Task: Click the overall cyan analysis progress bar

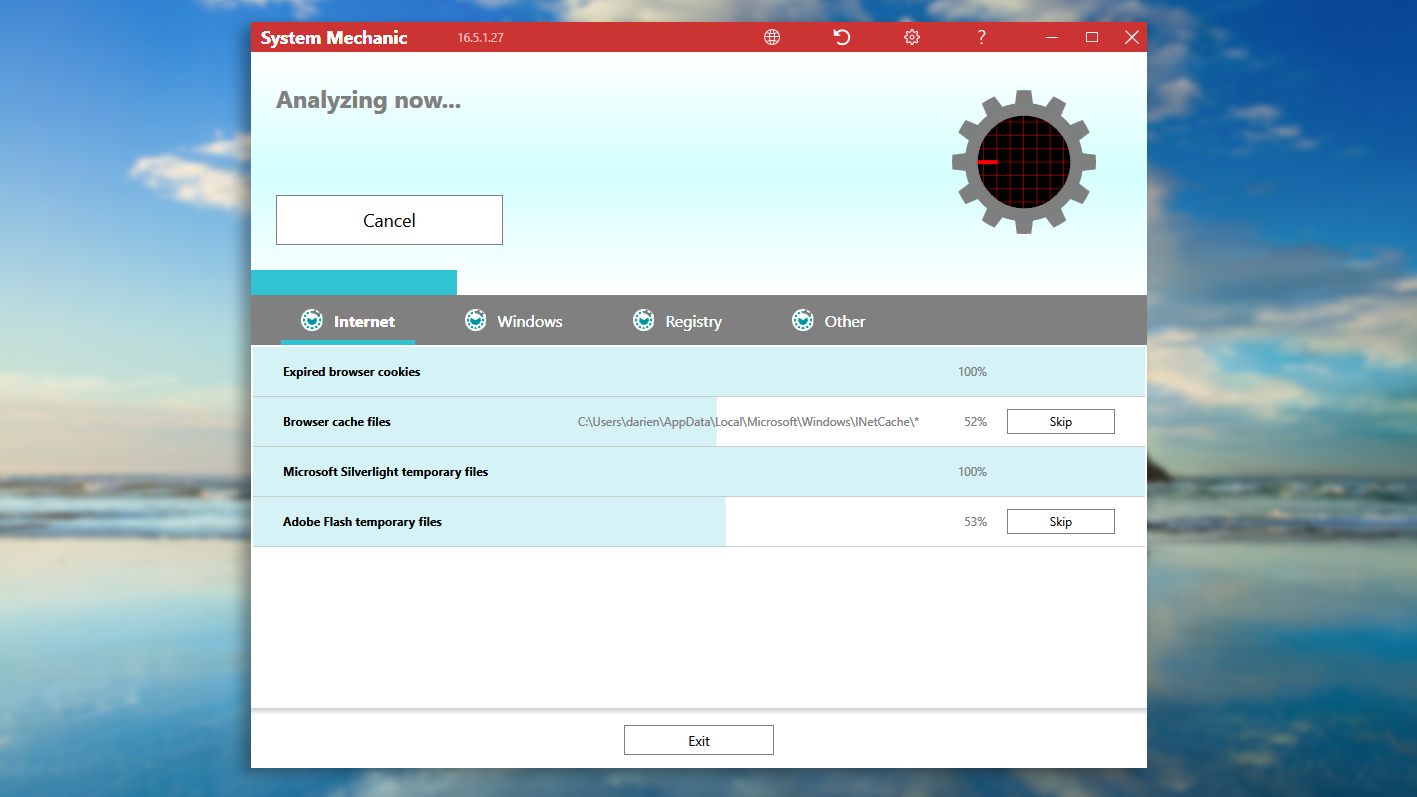Action: pyautogui.click(x=354, y=282)
